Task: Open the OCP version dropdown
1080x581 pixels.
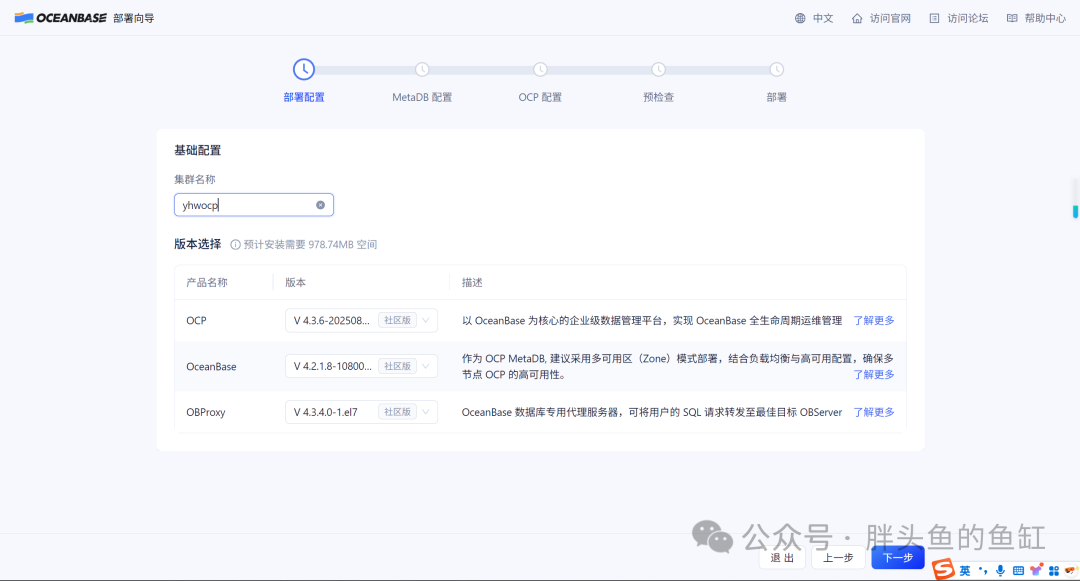Action: click(x=361, y=320)
